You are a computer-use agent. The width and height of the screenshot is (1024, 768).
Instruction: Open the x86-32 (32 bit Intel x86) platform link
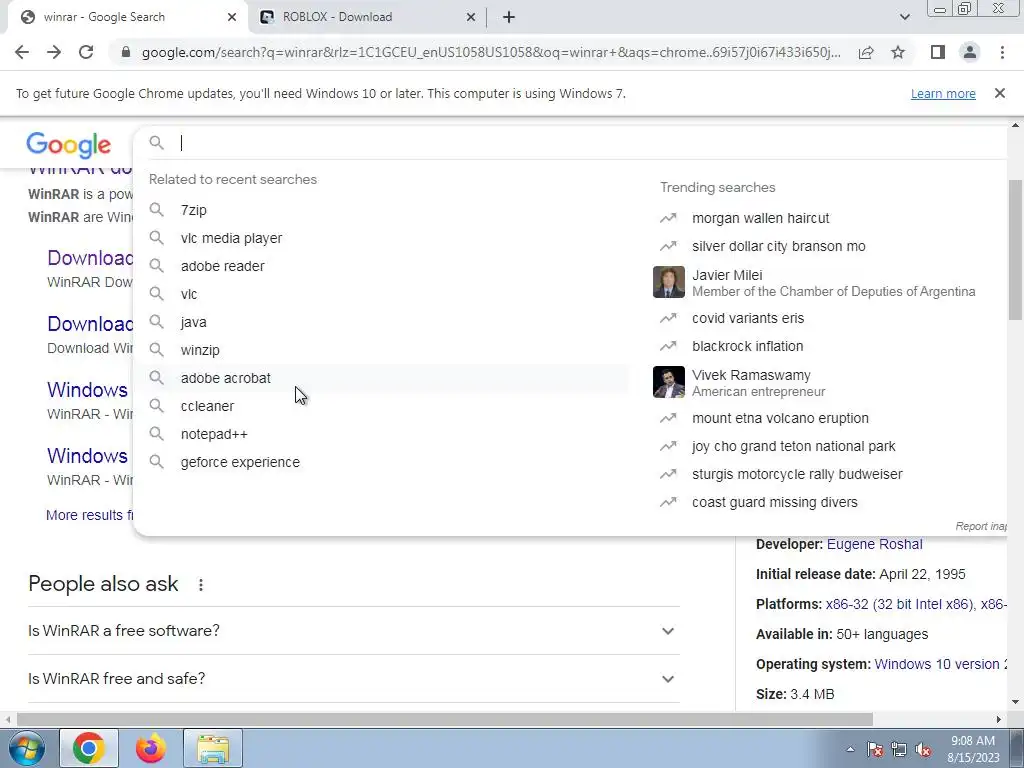tap(899, 604)
